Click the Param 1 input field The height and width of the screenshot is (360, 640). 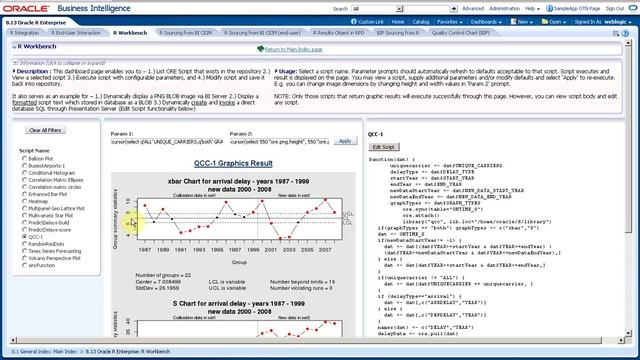pos(167,142)
